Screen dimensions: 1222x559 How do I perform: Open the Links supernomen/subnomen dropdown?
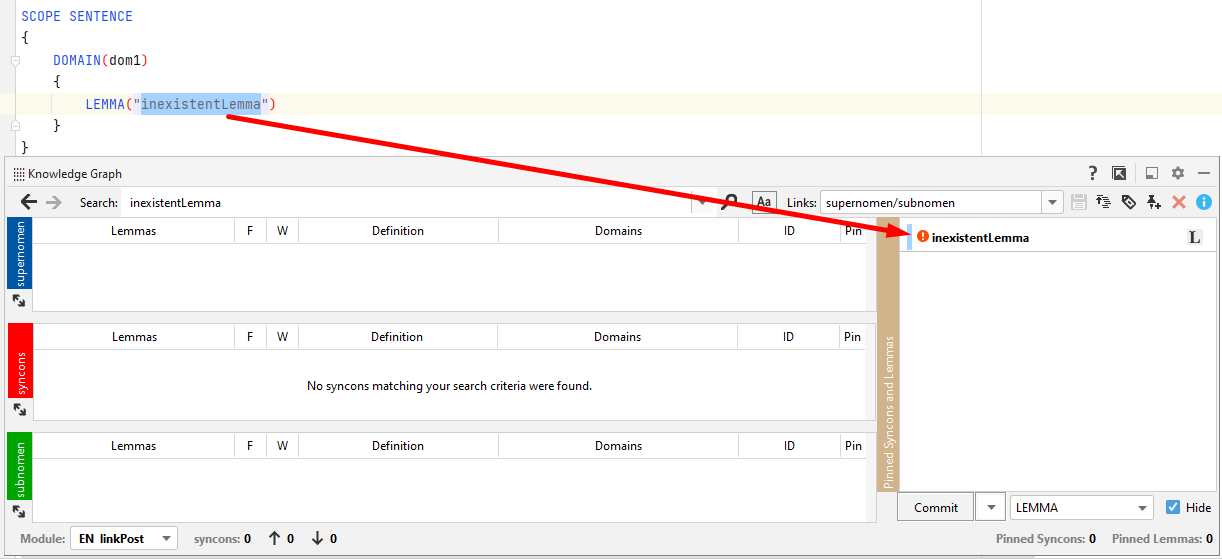tap(1052, 203)
